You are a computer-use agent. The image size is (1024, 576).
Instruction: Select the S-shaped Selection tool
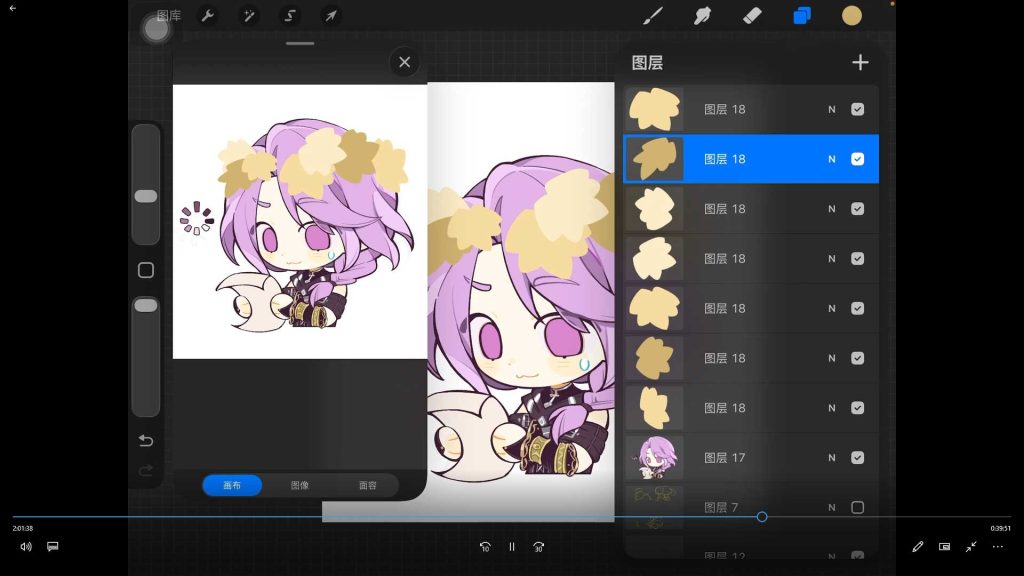tap(290, 16)
